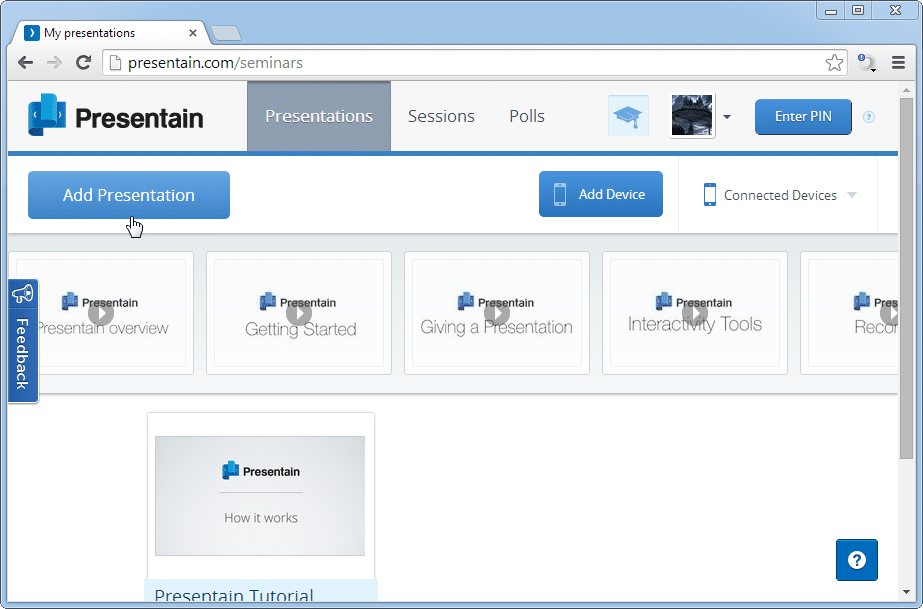Switch to the Sessions tab
Screen dimensions: 923x609
pyautogui.click(x=441, y=116)
